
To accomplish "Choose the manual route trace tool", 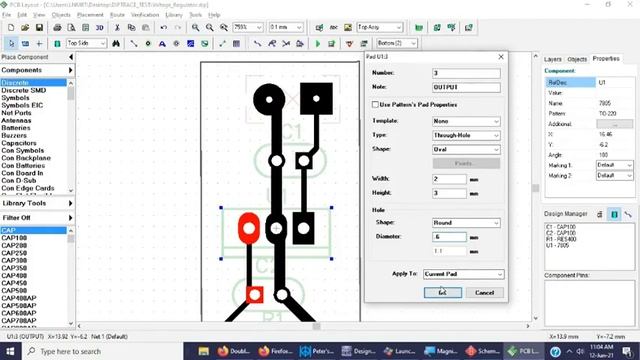I will click(257, 43).
